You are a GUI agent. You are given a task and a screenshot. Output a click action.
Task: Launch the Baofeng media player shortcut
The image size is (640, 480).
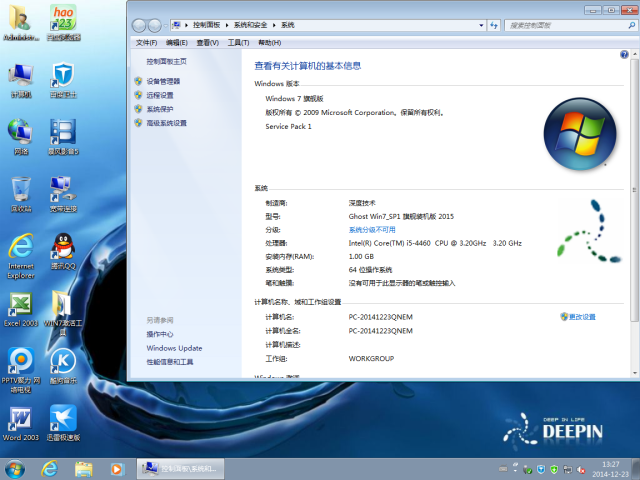pos(63,137)
